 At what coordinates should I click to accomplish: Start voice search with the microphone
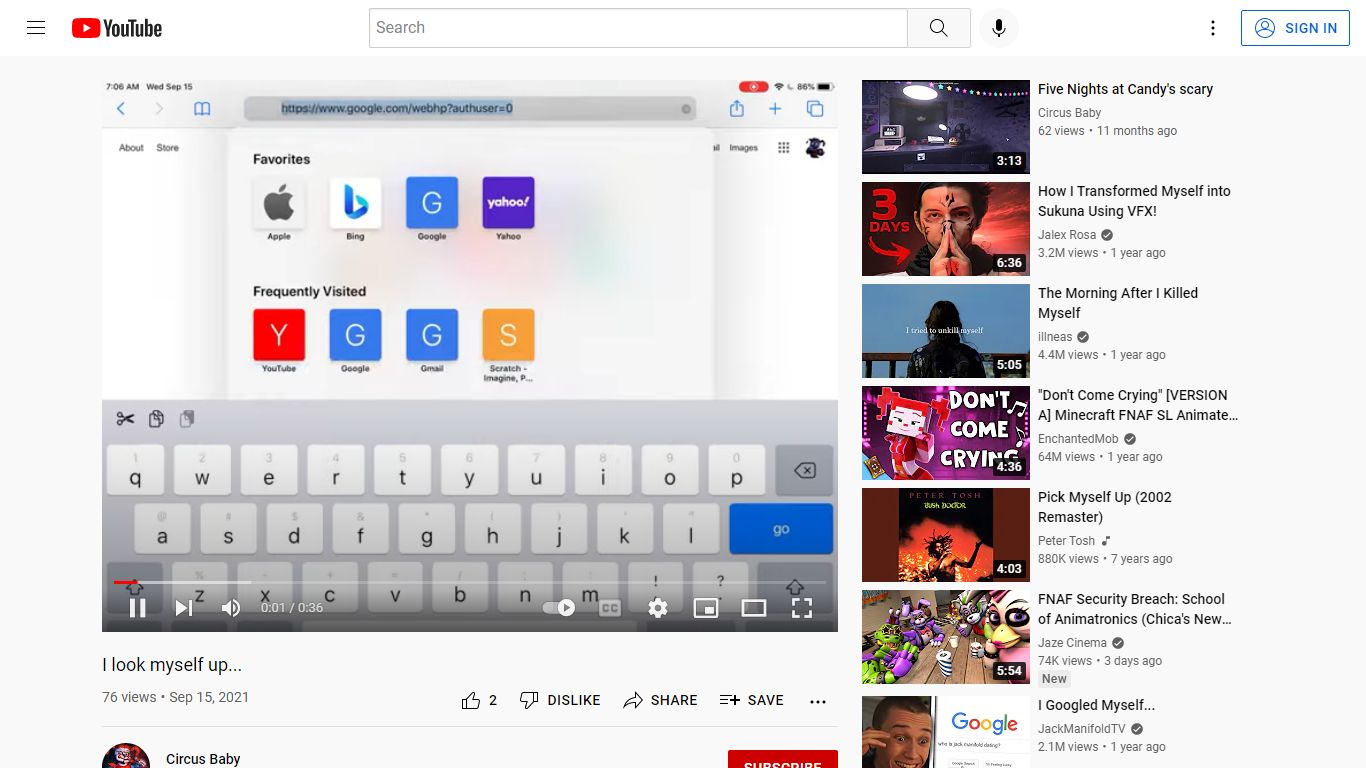tap(998, 28)
